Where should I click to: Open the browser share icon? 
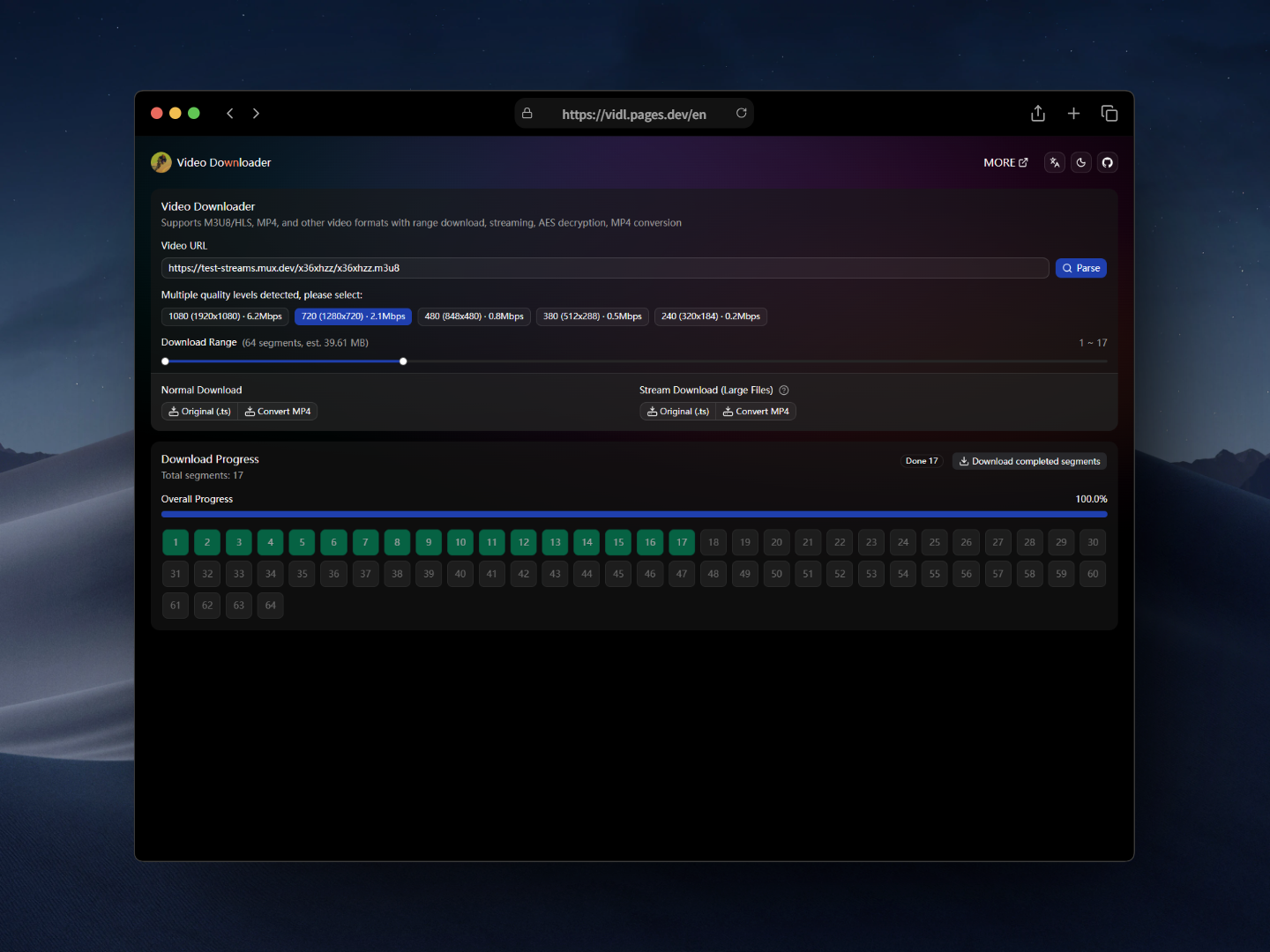click(1038, 113)
